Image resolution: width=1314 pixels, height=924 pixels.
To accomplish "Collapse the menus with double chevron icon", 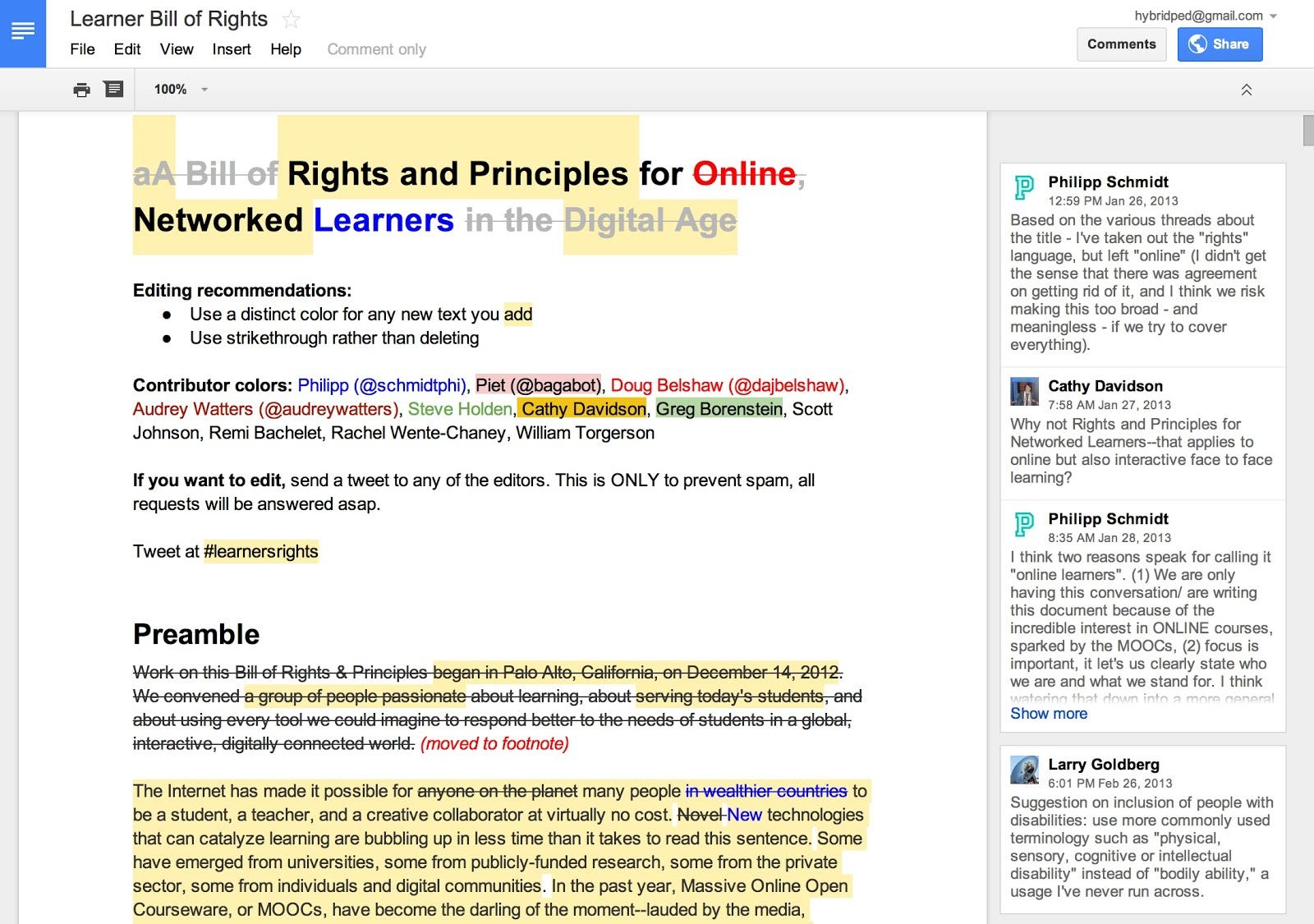I will coord(1246,90).
